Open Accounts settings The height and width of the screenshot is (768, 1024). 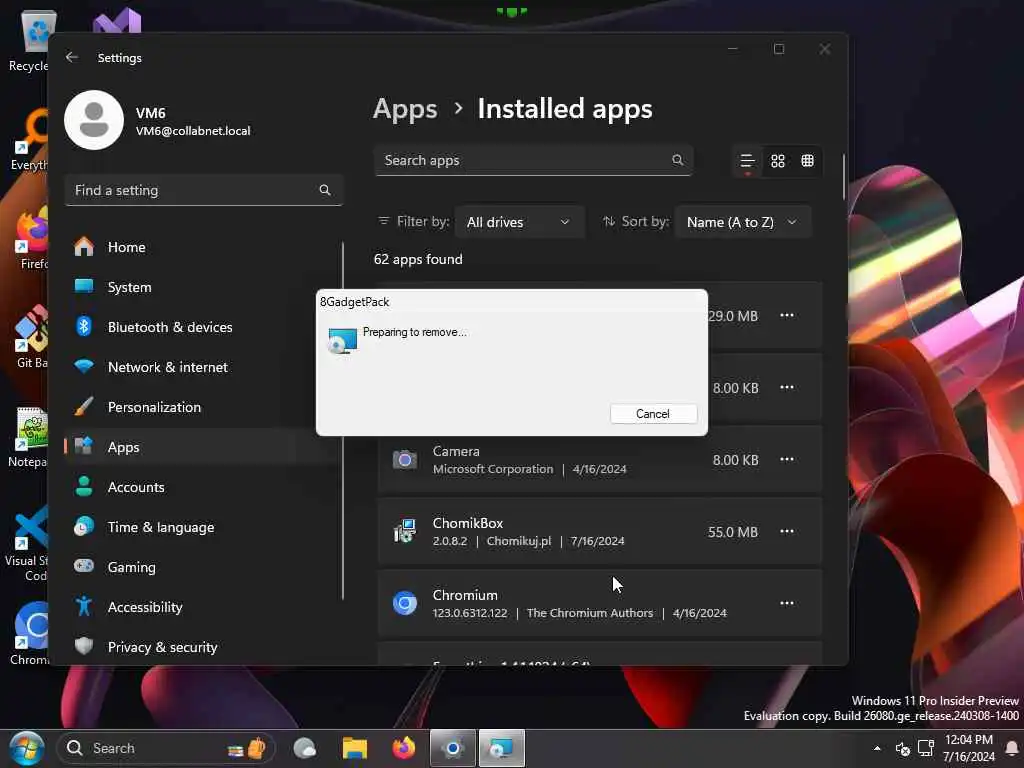(x=202, y=487)
